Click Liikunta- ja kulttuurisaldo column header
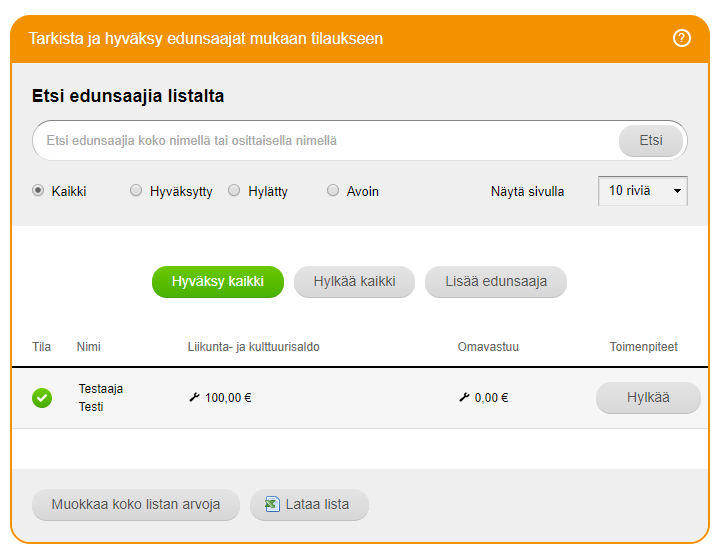The width and height of the screenshot is (719, 557). pos(254,347)
